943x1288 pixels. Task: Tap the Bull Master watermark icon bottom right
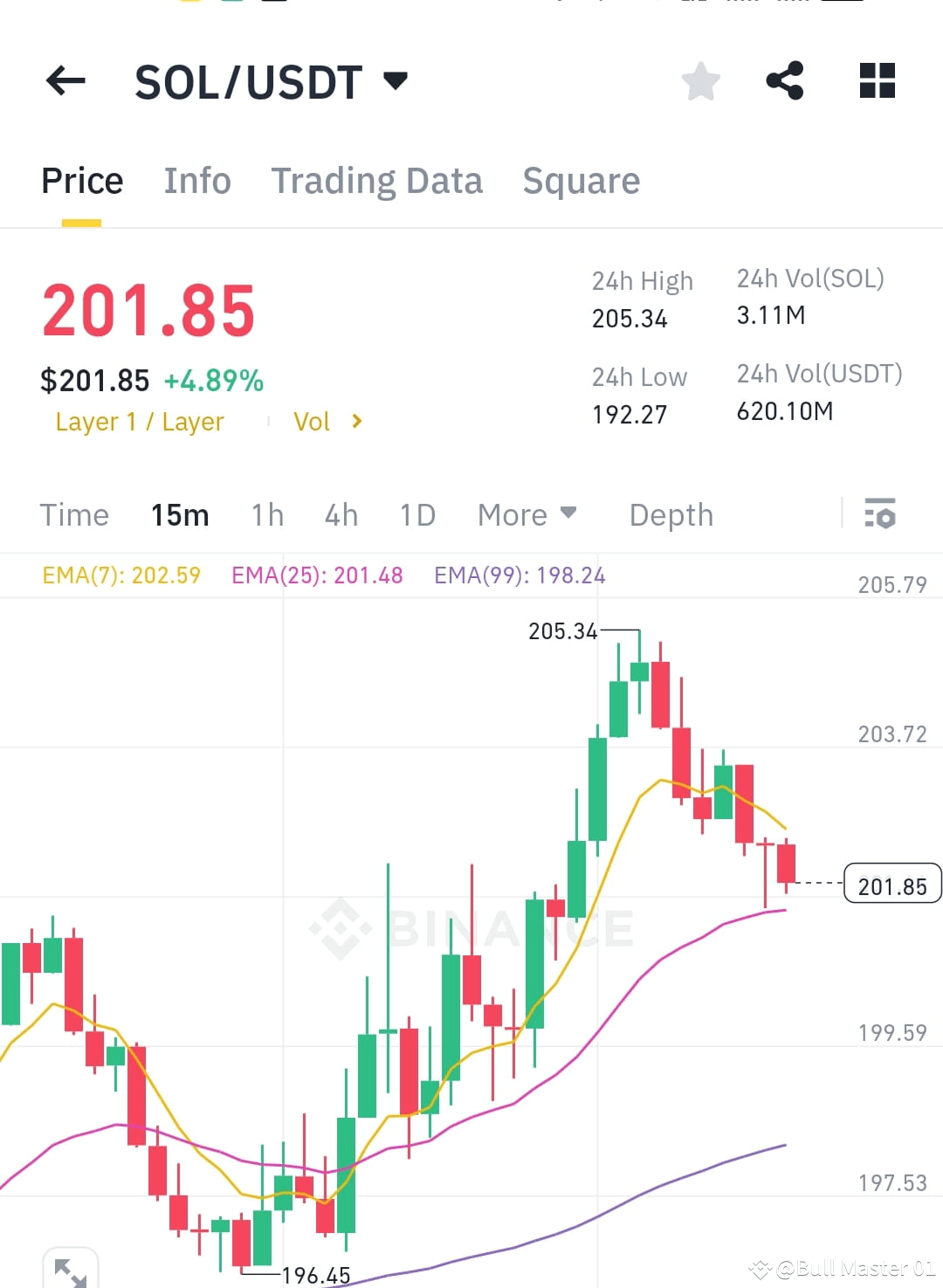coord(761,1269)
